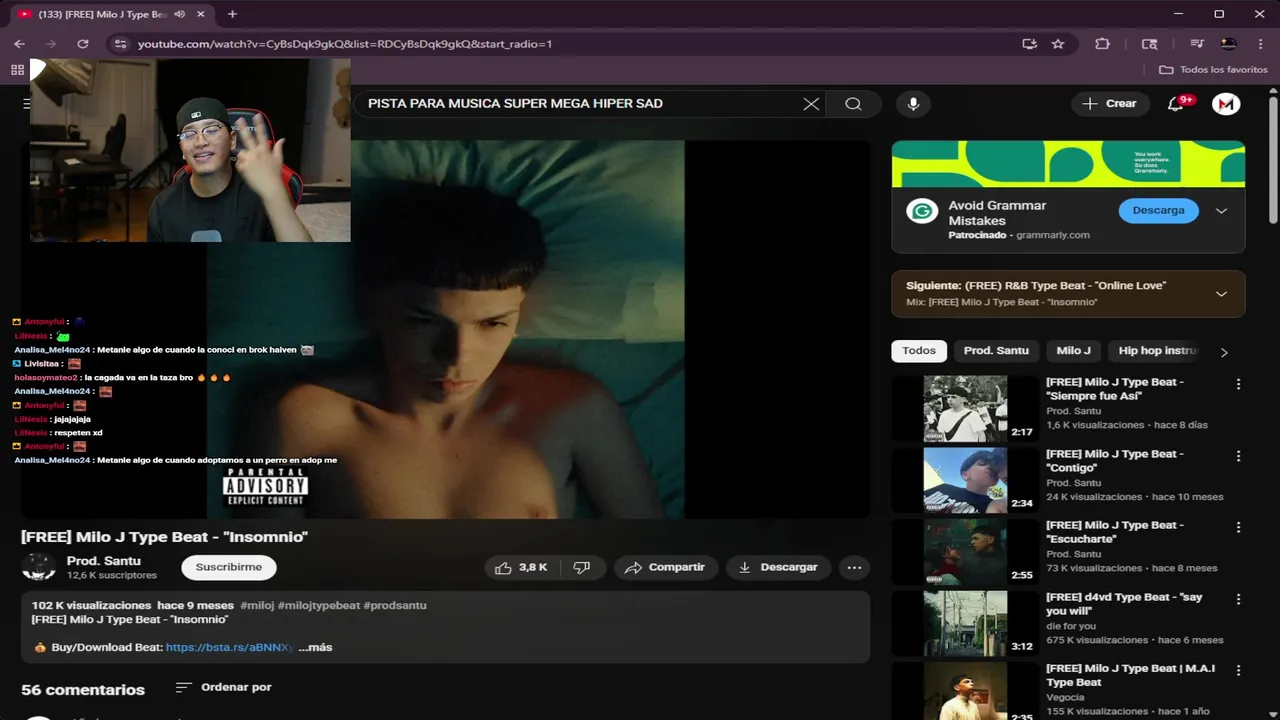Click the browser address bar URL

click(x=345, y=44)
